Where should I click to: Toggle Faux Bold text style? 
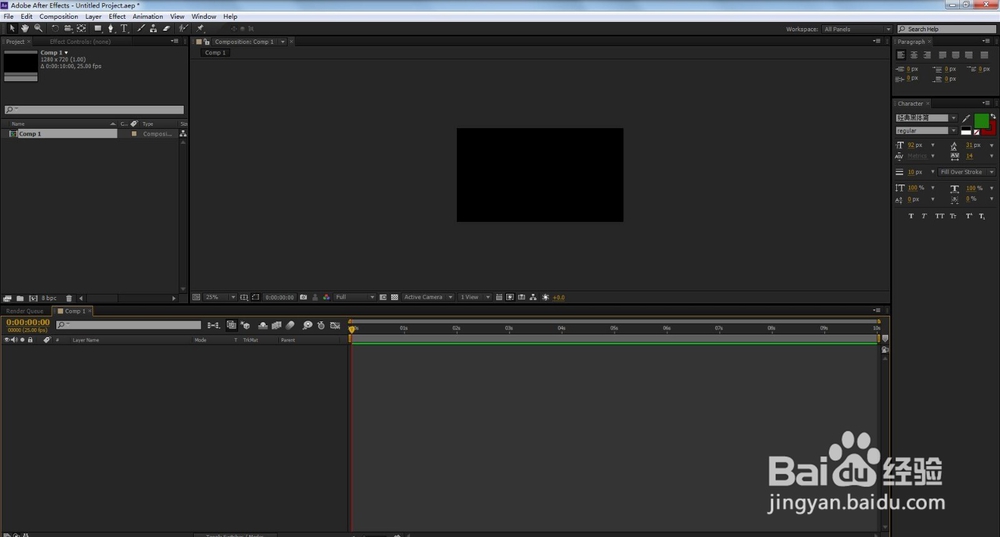point(911,216)
